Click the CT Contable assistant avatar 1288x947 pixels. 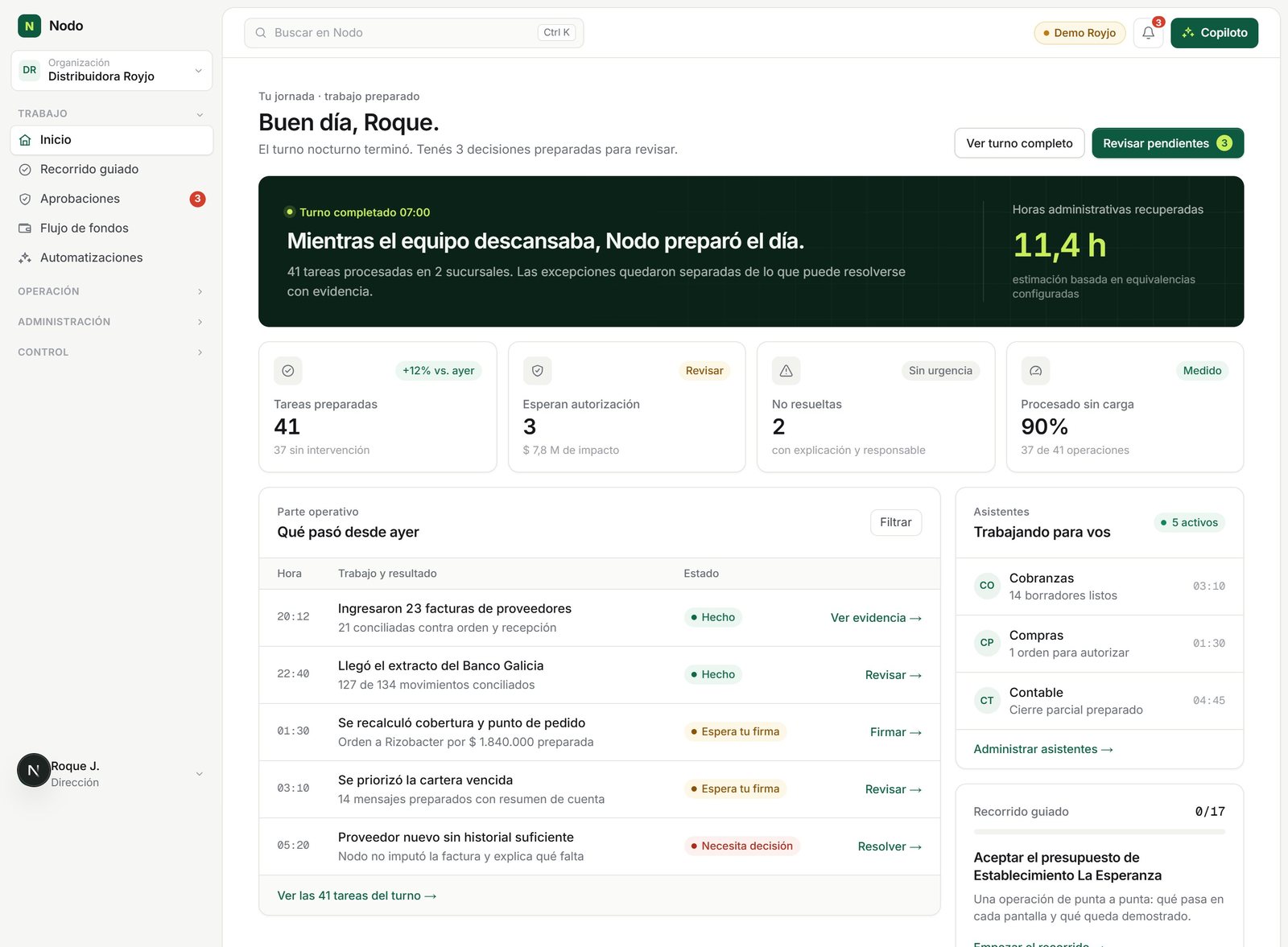click(987, 701)
